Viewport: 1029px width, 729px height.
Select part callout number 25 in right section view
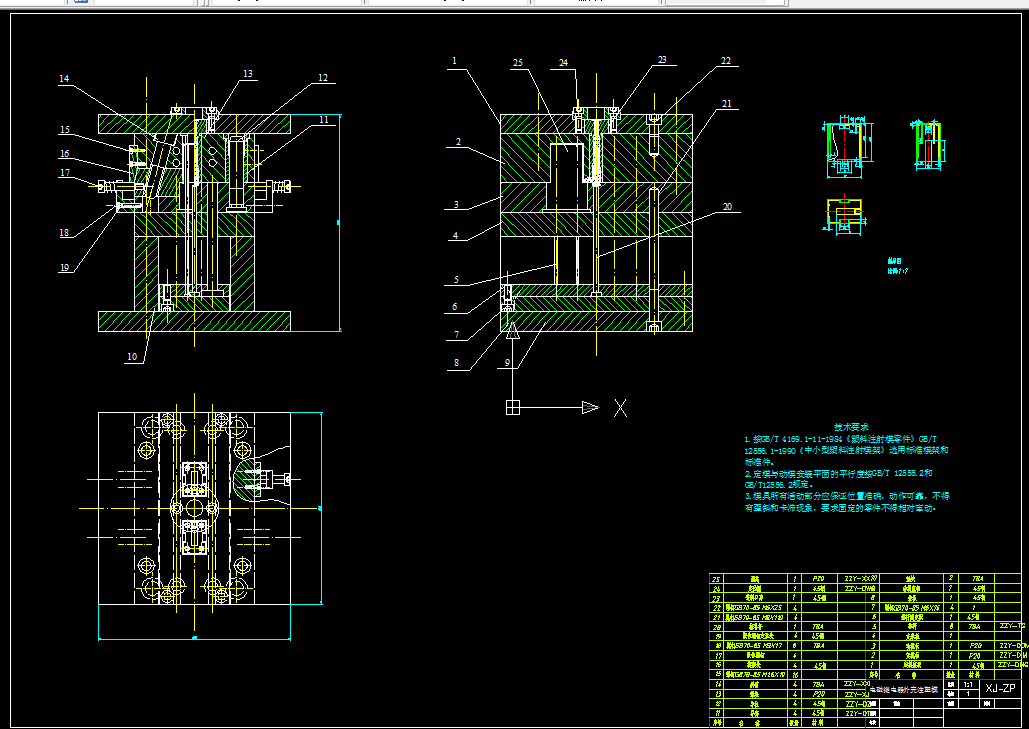[518, 62]
